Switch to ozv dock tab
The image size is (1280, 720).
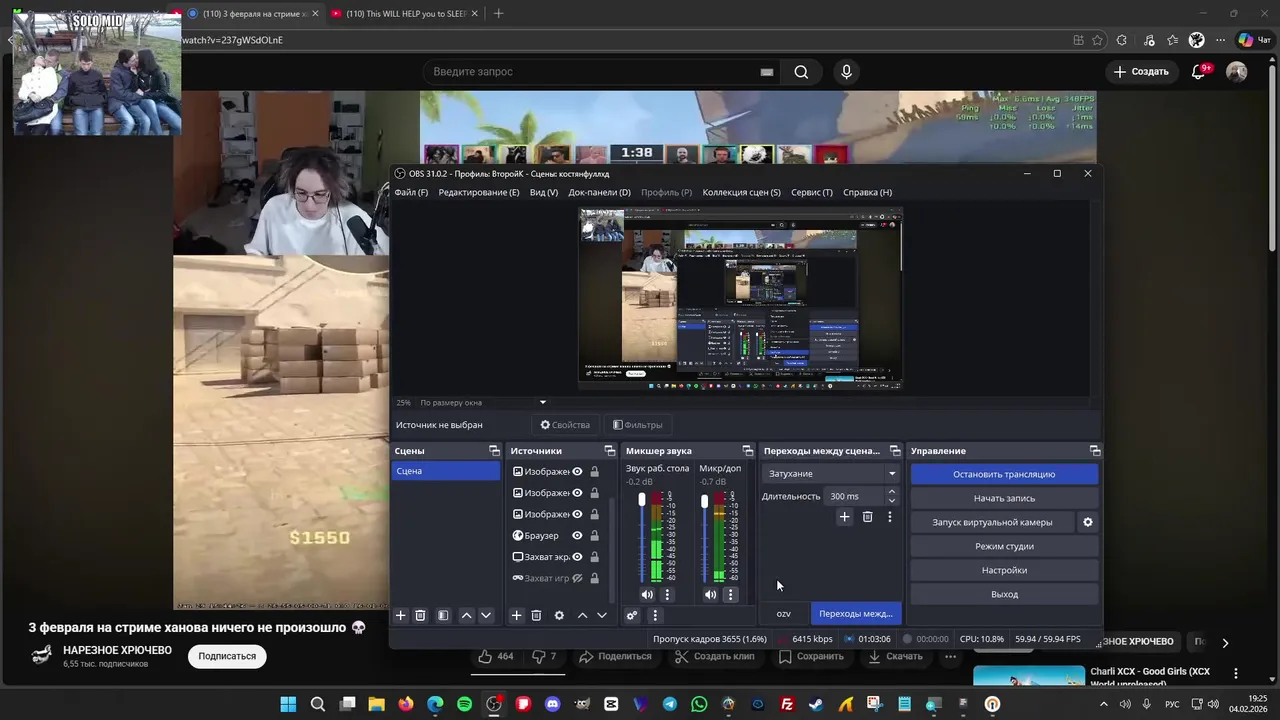pos(783,613)
